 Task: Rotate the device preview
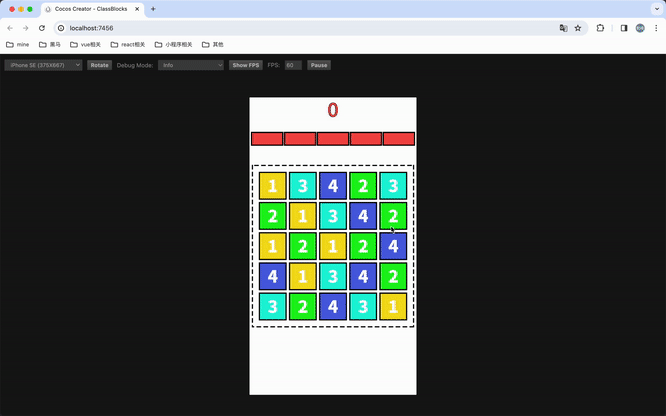tap(99, 65)
